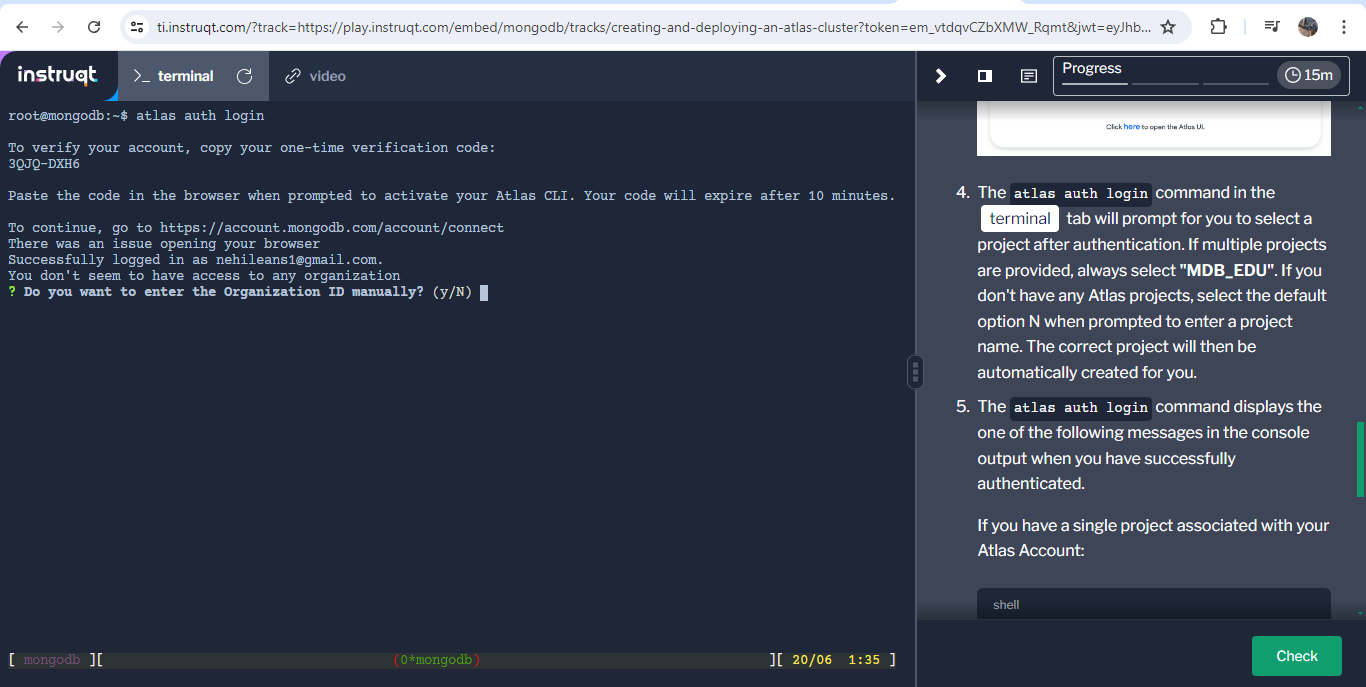
Task: Open the browser extensions puzzle icon
Action: coord(1218,27)
